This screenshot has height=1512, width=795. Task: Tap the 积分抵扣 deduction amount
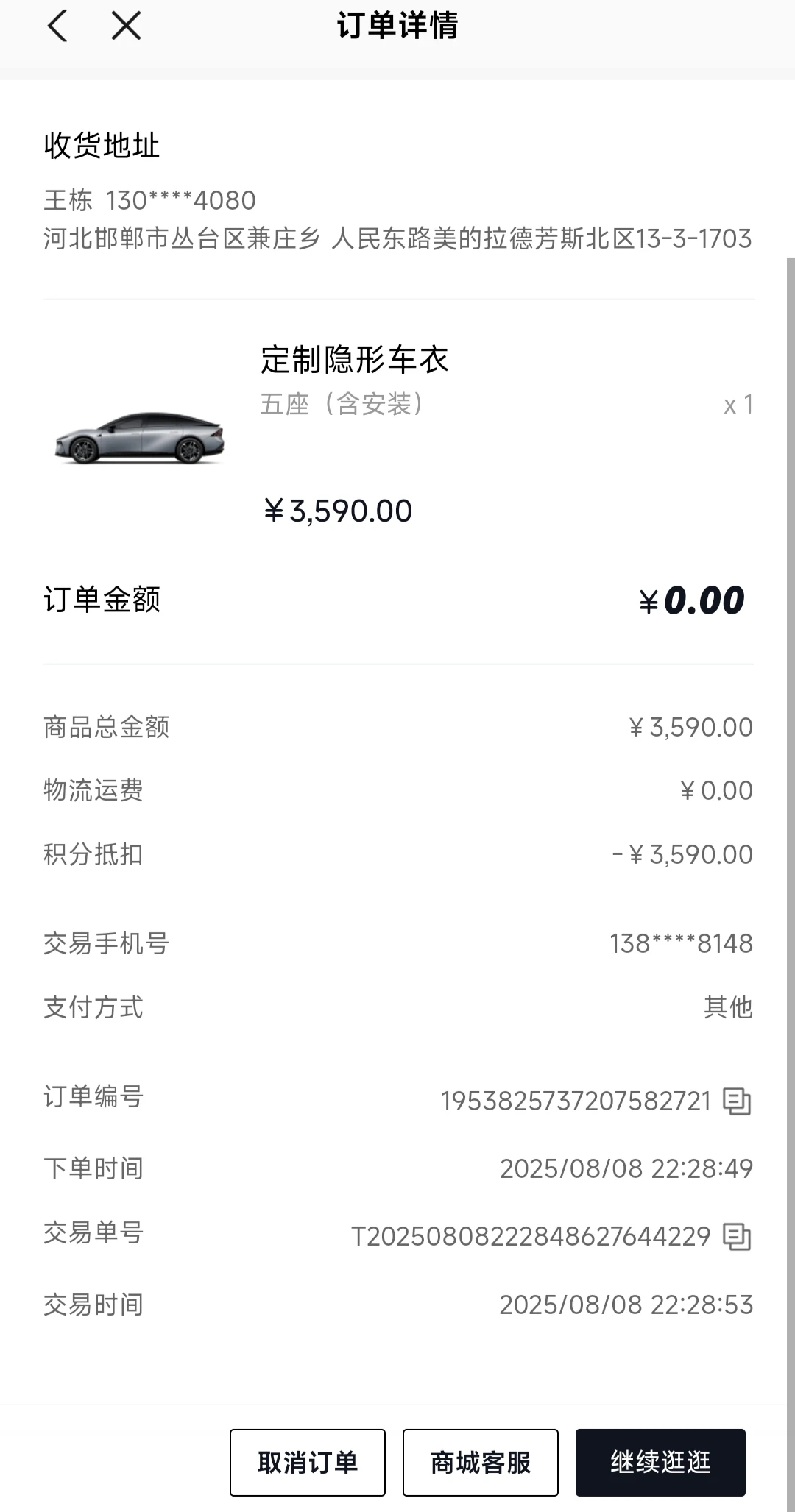(682, 854)
